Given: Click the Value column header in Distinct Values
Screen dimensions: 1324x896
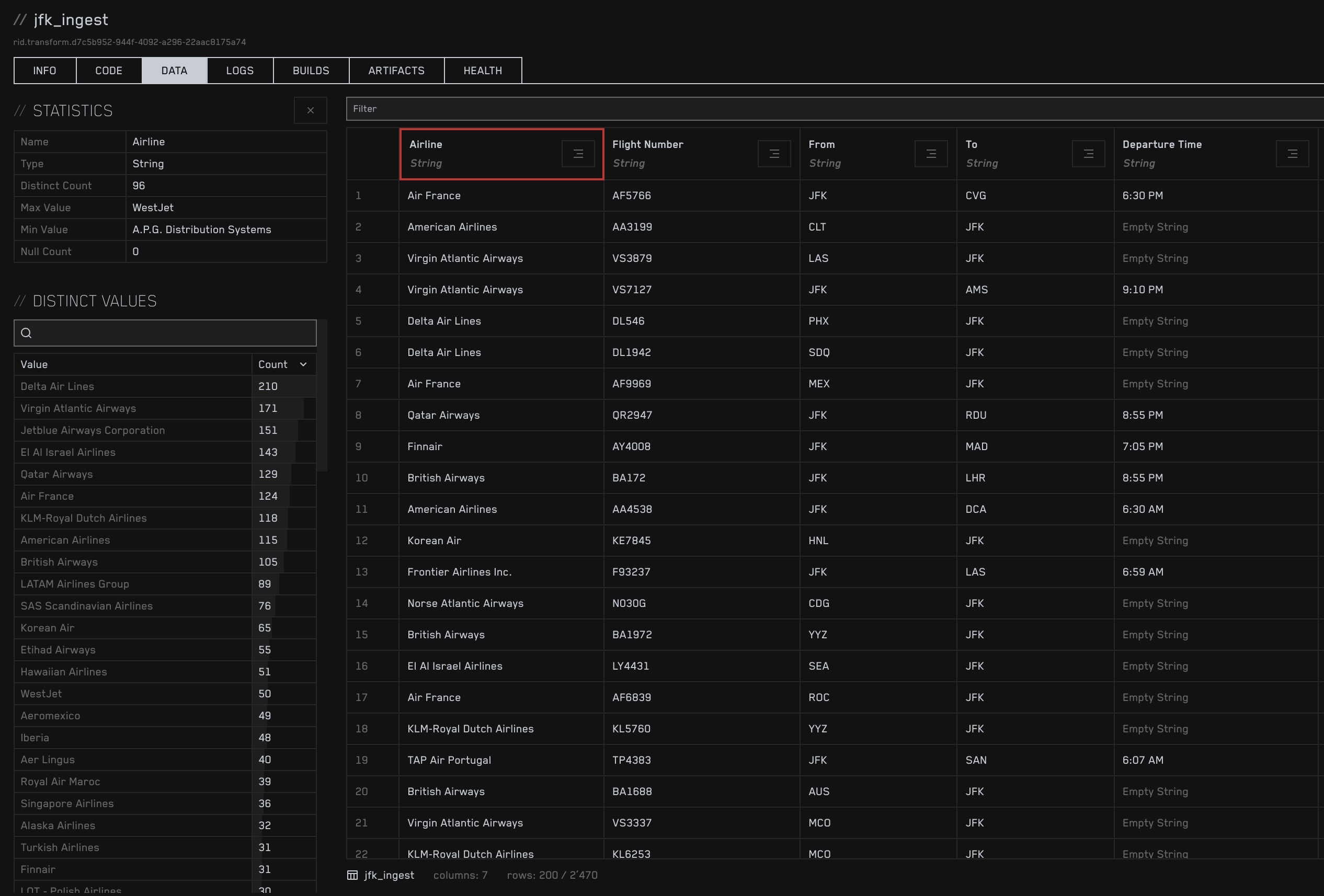Looking at the screenshot, I should (x=133, y=364).
